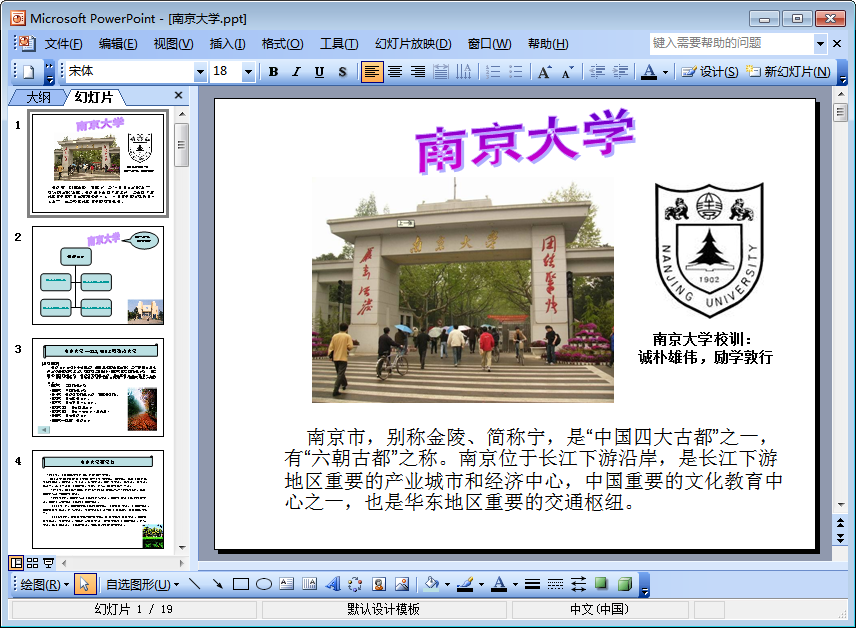This screenshot has height=628, width=856.
Task: Click Increase Font Size icon
Action: (544, 72)
